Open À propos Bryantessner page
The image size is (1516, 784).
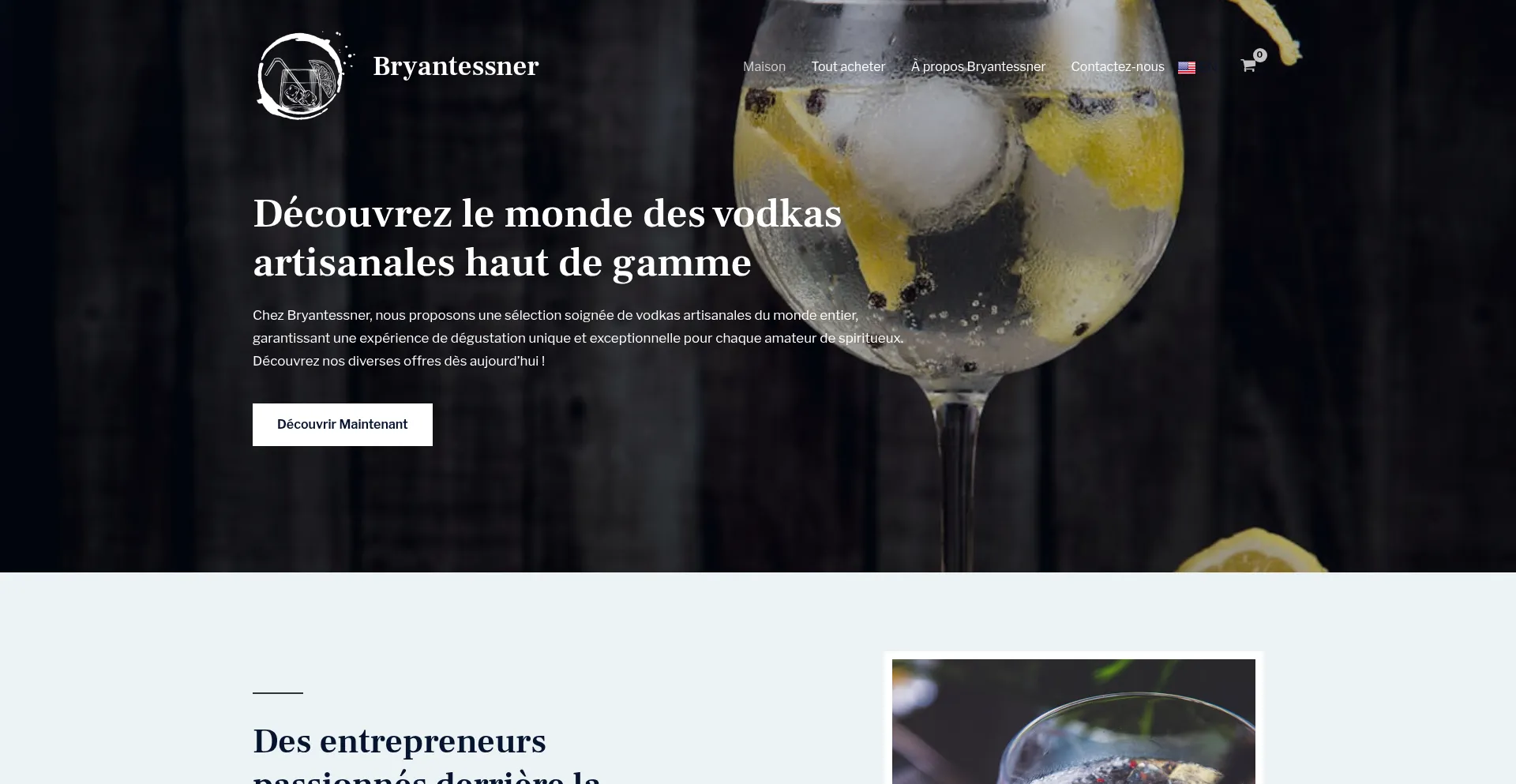point(978,67)
